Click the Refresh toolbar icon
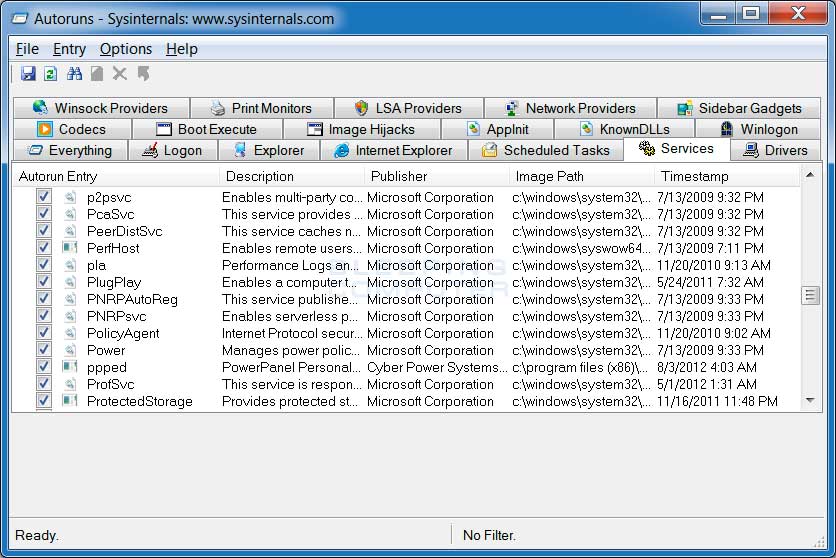The width and height of the screenshot is (836, 558). coord(51,74)
